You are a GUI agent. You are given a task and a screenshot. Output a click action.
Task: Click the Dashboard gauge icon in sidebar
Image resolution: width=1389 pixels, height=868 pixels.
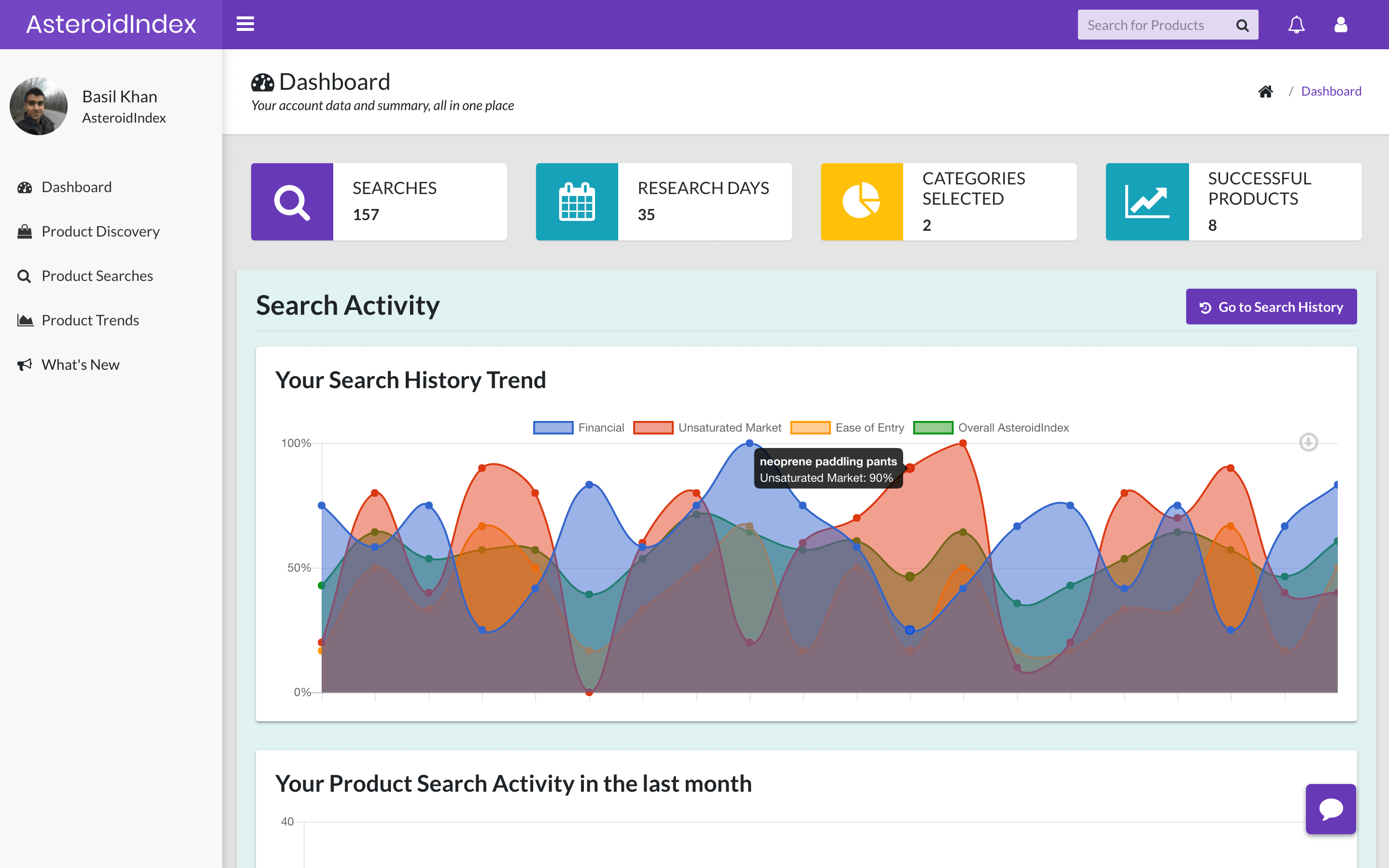[25, 187]
